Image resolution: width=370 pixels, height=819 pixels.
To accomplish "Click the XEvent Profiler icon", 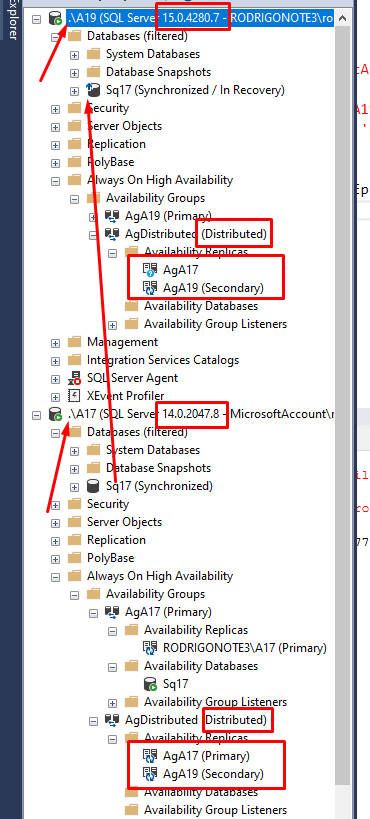I will point(74,396).
